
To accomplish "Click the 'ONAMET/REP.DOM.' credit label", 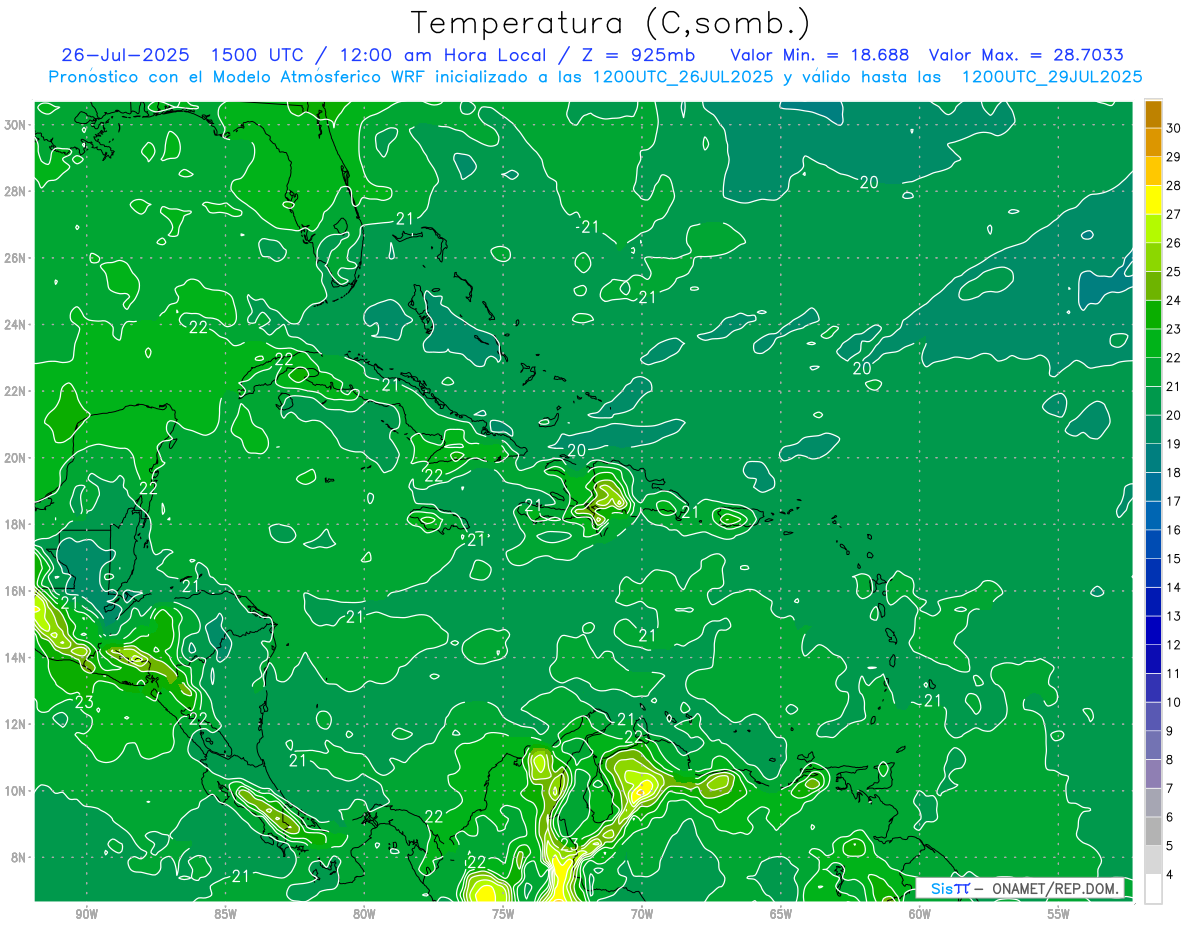I will pos(1053,888).
